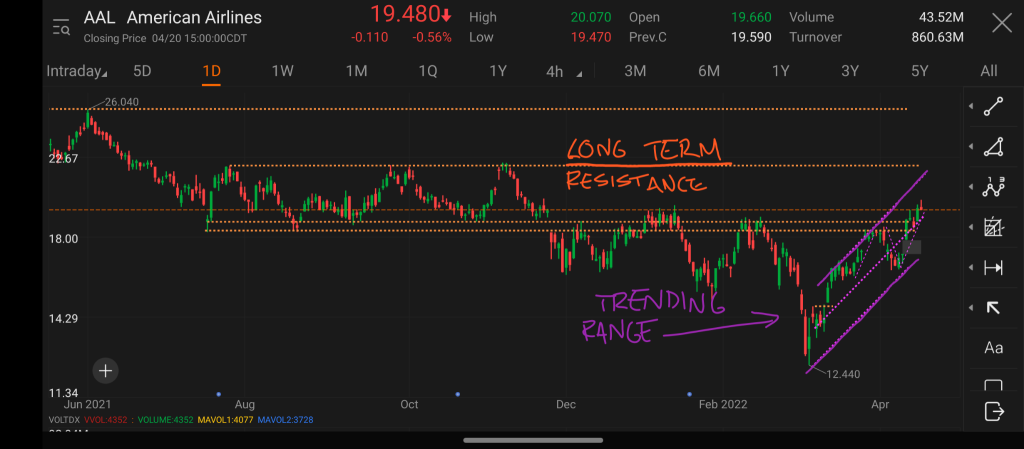The width and height of the screenshot is (1024, 449).
Task: Click the Prev.C value 19.590
Action: (x=751, y=37)
